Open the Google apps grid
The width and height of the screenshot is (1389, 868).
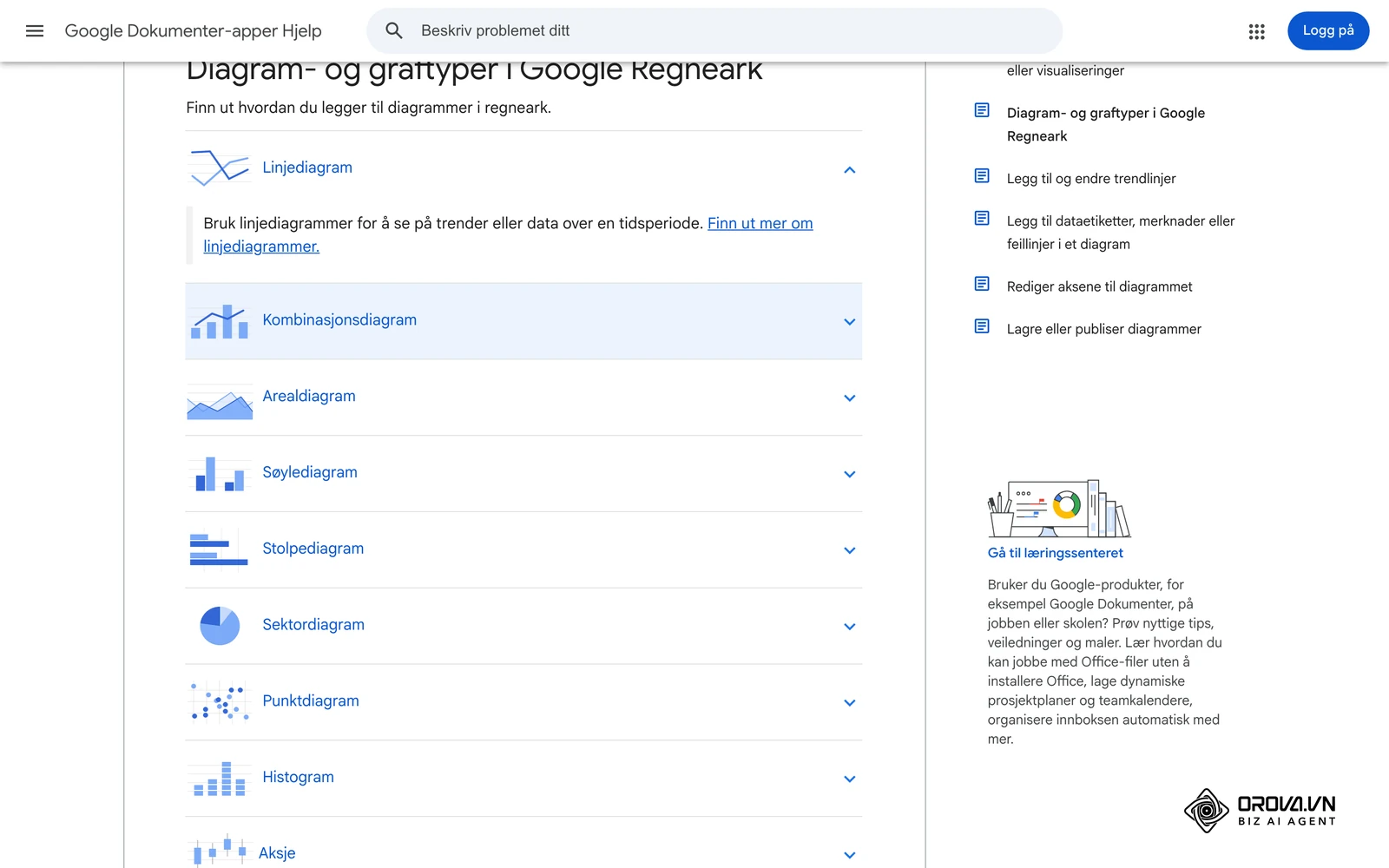click(1256, 31)
